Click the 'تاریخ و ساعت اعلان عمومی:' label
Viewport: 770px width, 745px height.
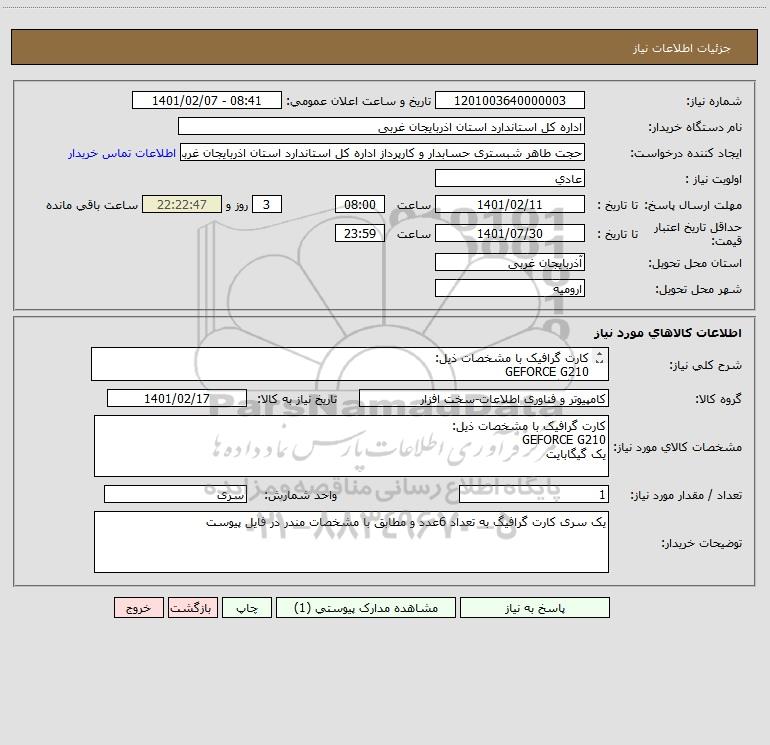pos(359,102)
